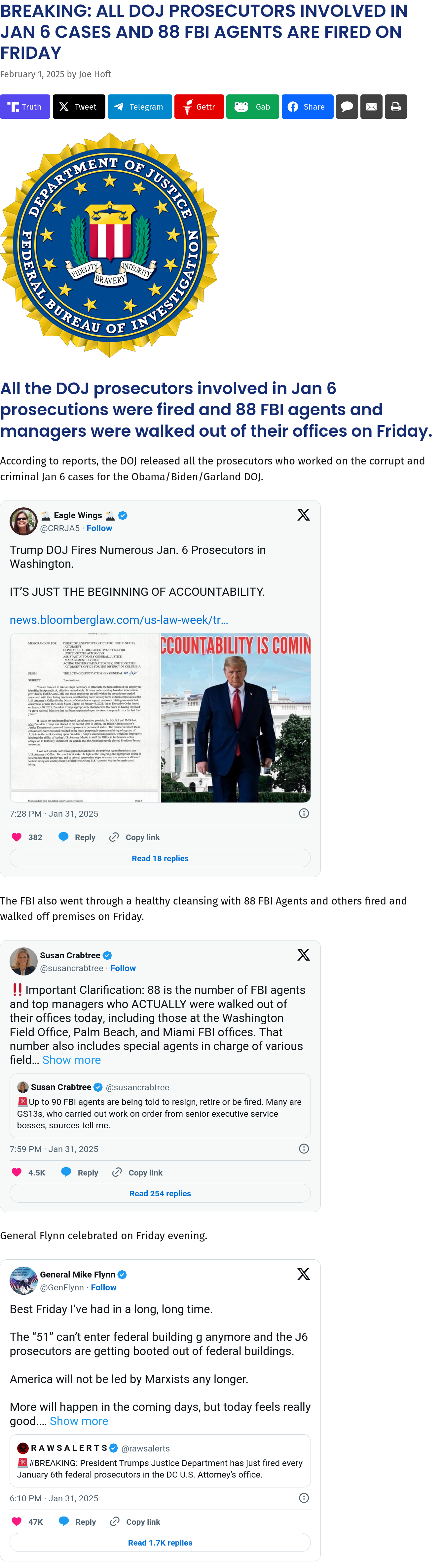Print the article with printer icon

pos(395,107)
